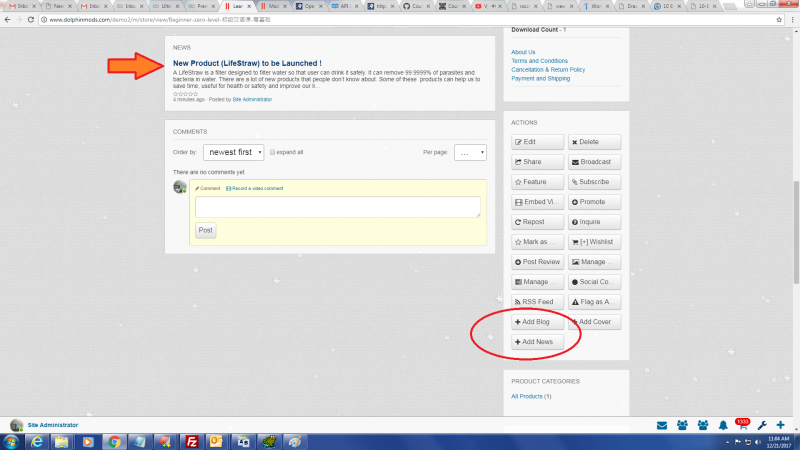Open FileZilla from the taskbar
The height and width of the screenshot is (450, 800).
[192, 442]
